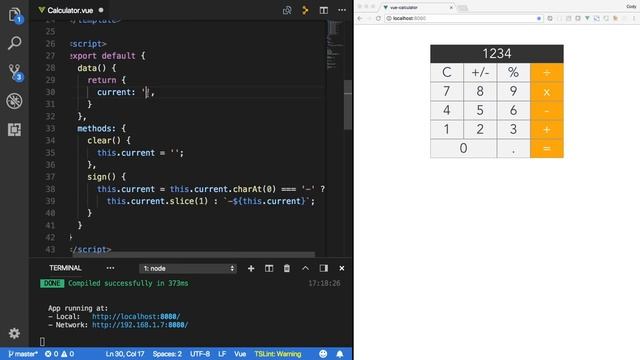Click the orange multiply x button
The height and width of the screenshot is (360, 640).
[547, 92]
